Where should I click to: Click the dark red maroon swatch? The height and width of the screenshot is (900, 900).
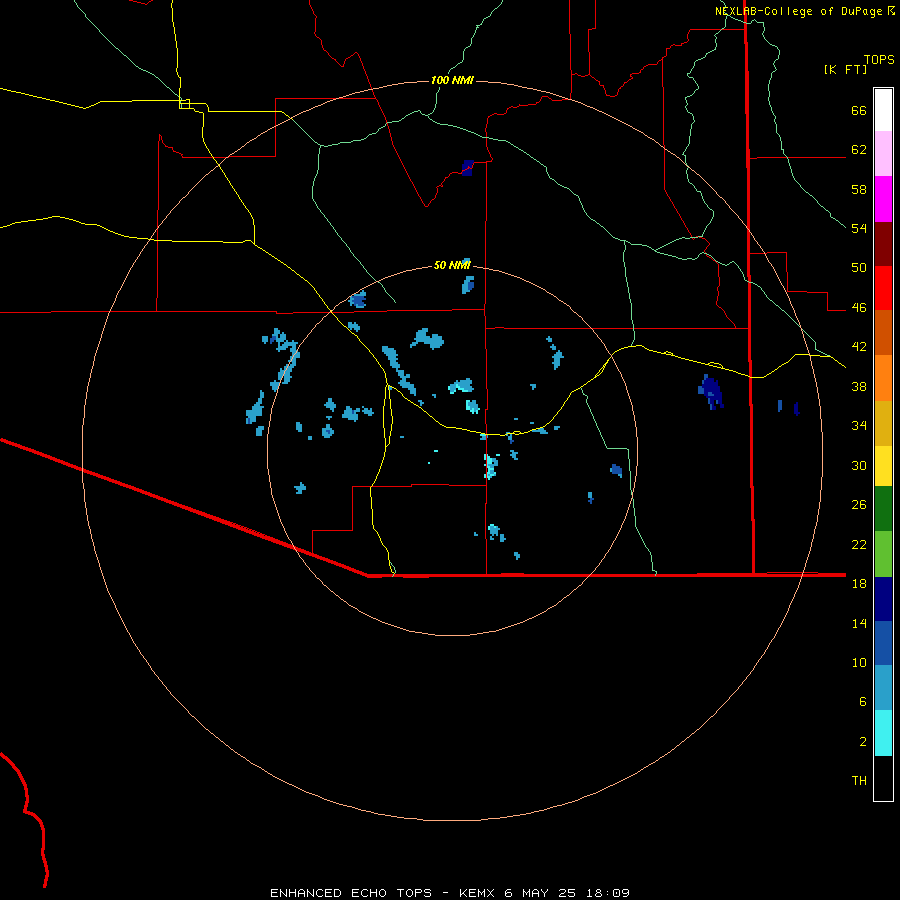tap(883, 244)
